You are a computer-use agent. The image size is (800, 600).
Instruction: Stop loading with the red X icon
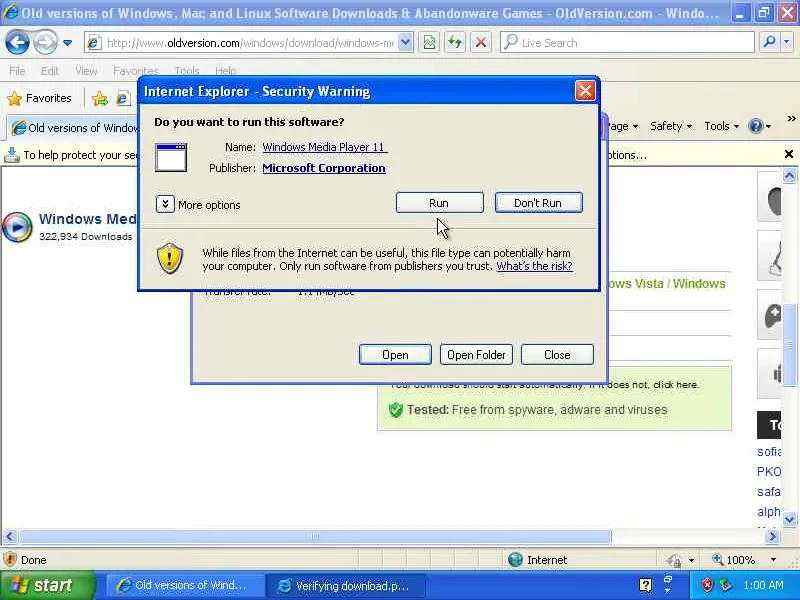pos(481,43)
